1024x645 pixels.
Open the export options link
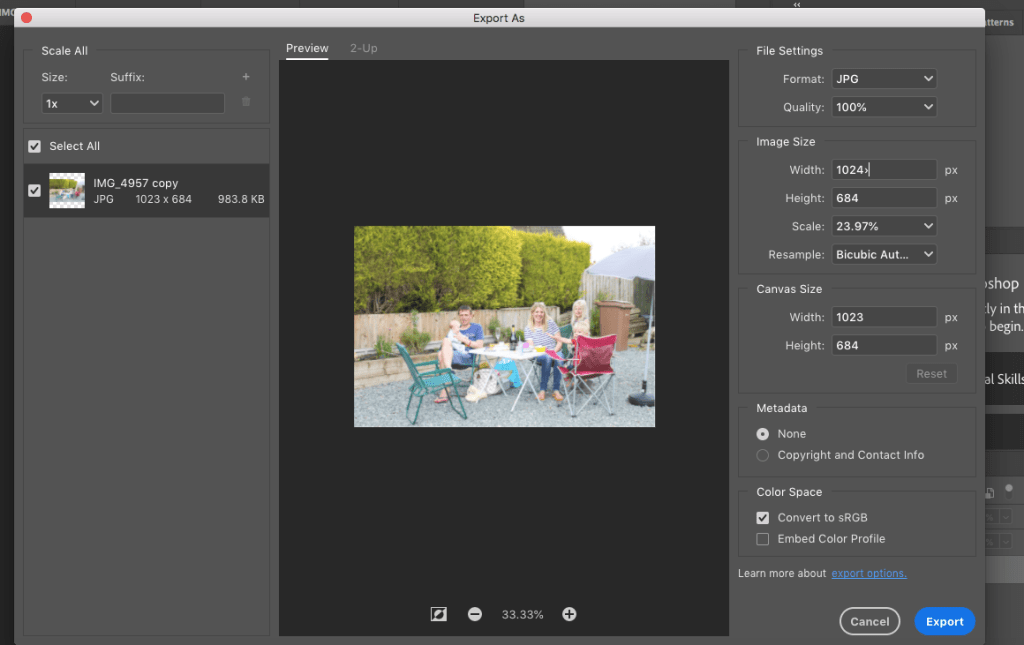click(869, 573)
